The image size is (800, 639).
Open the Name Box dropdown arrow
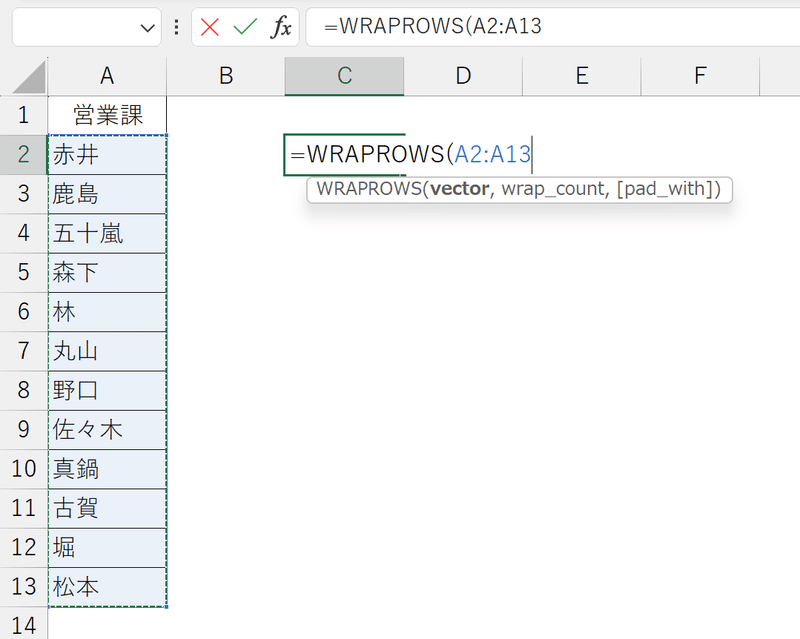pos(147,28)
